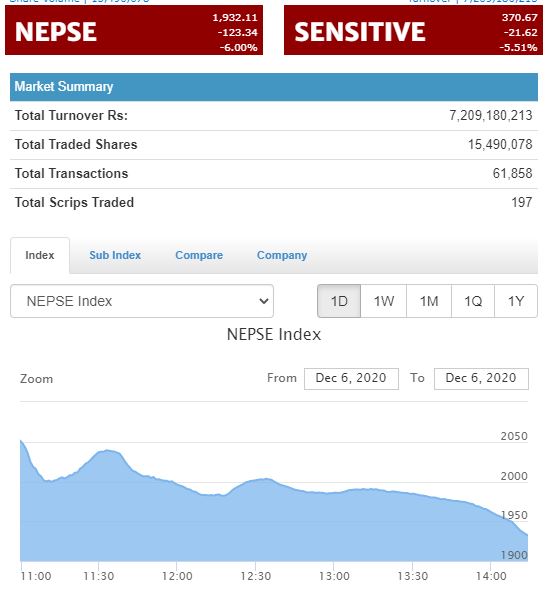This screenshot has height=600, width=552.
Task: Choose the 1Y time range
Action: click(x=516, y=301)
